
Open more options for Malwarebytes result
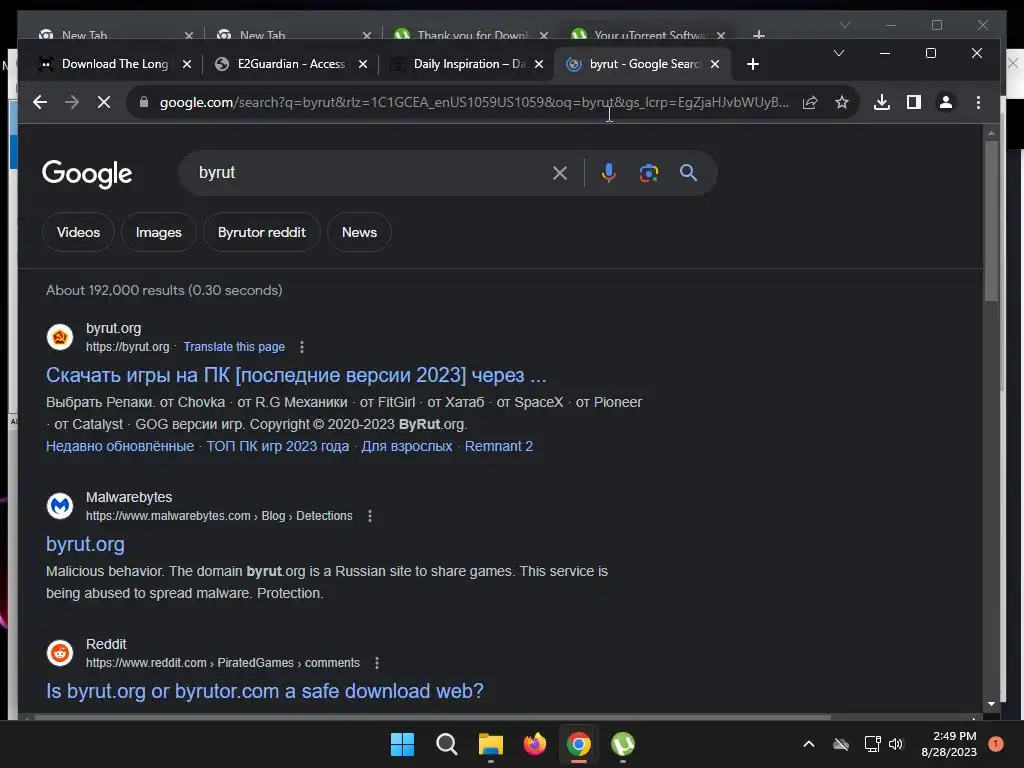click(370, 516)
